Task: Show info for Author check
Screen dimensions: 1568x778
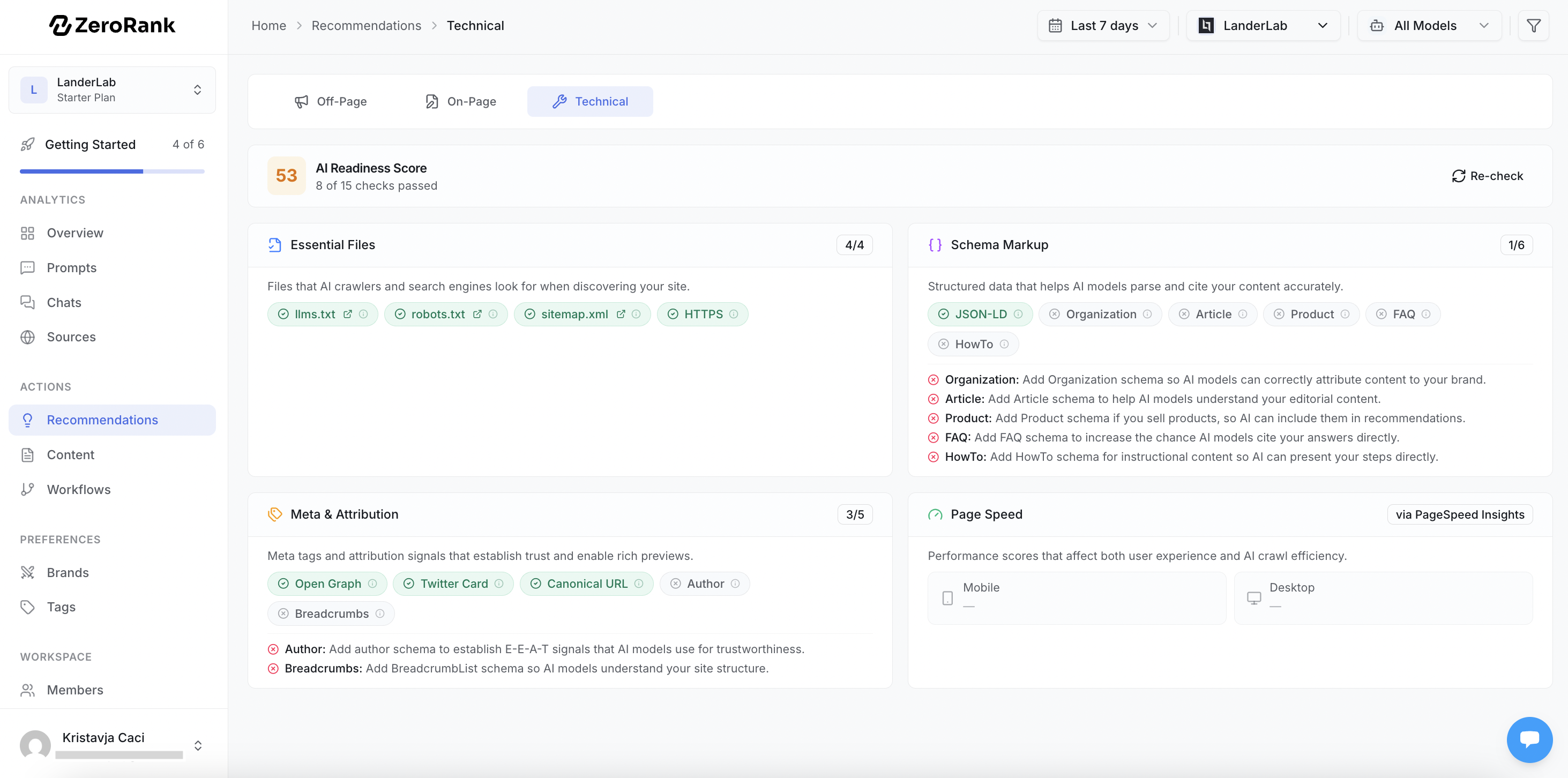Action: click(735, 583)
